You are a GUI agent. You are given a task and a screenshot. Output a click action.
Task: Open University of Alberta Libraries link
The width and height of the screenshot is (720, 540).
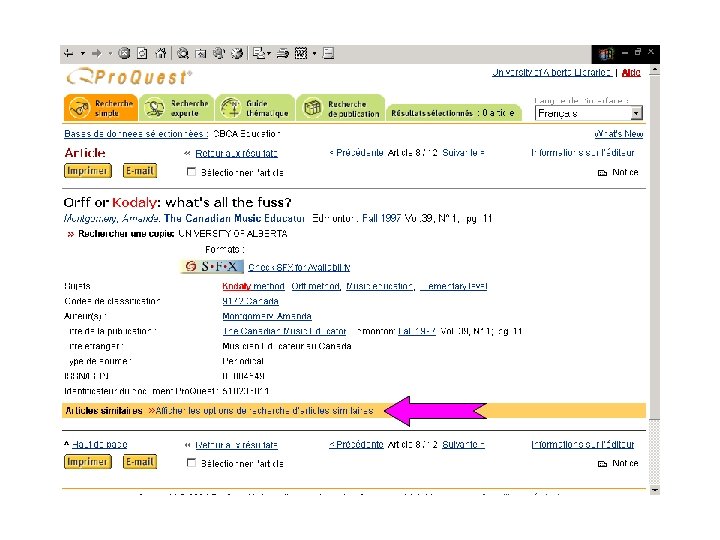(552, 73)
